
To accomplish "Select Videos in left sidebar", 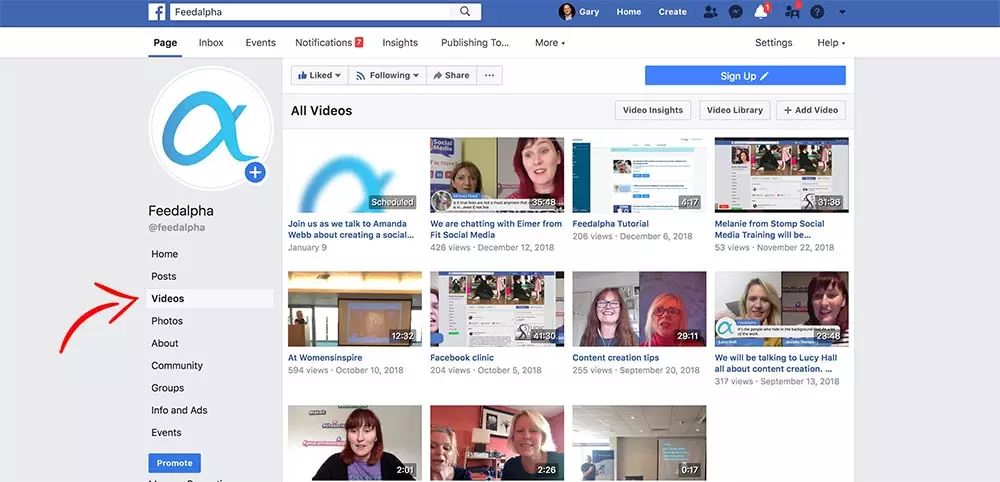I will click(x=210, y=298).
